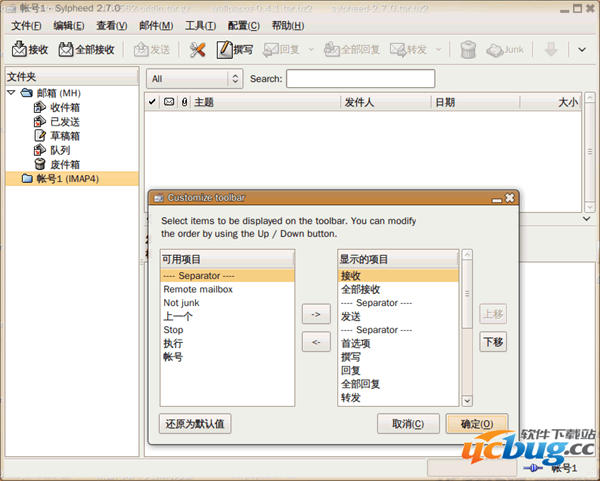Click the checkmark column header in message list

[152, 101]
